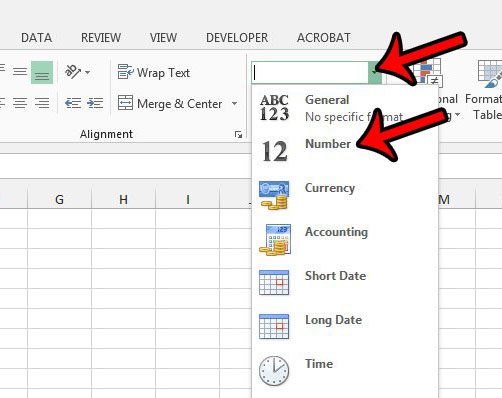502x398 pixels.
Task: Click the Decrease Indent icon
Action: point(73,103)
